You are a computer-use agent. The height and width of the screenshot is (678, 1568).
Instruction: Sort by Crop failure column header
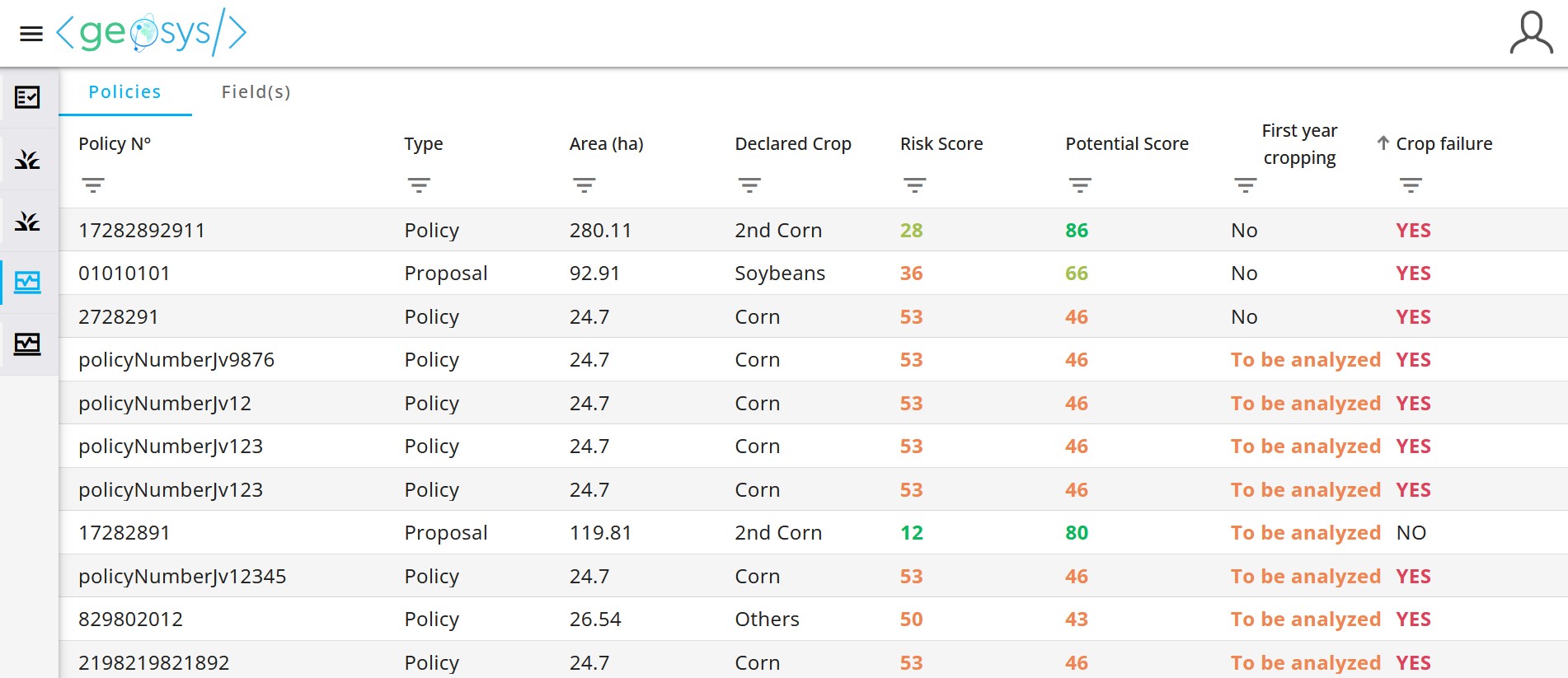tap(1443, 144)
